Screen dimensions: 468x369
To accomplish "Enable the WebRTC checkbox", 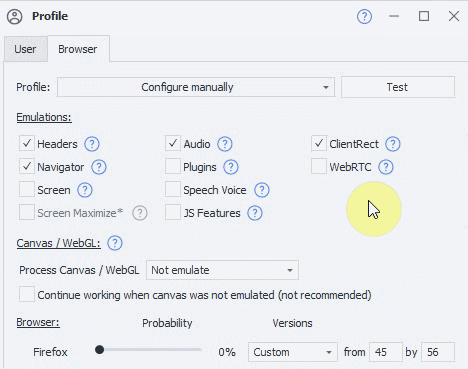I will pos(319,166).
